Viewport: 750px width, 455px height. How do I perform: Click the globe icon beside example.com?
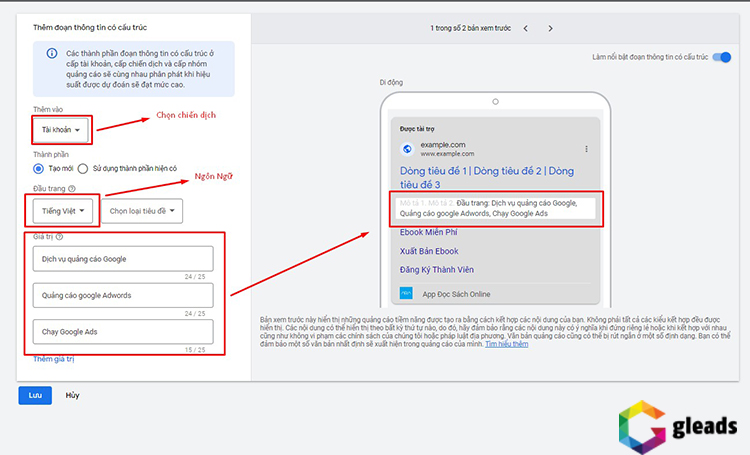tap(407, 149)
